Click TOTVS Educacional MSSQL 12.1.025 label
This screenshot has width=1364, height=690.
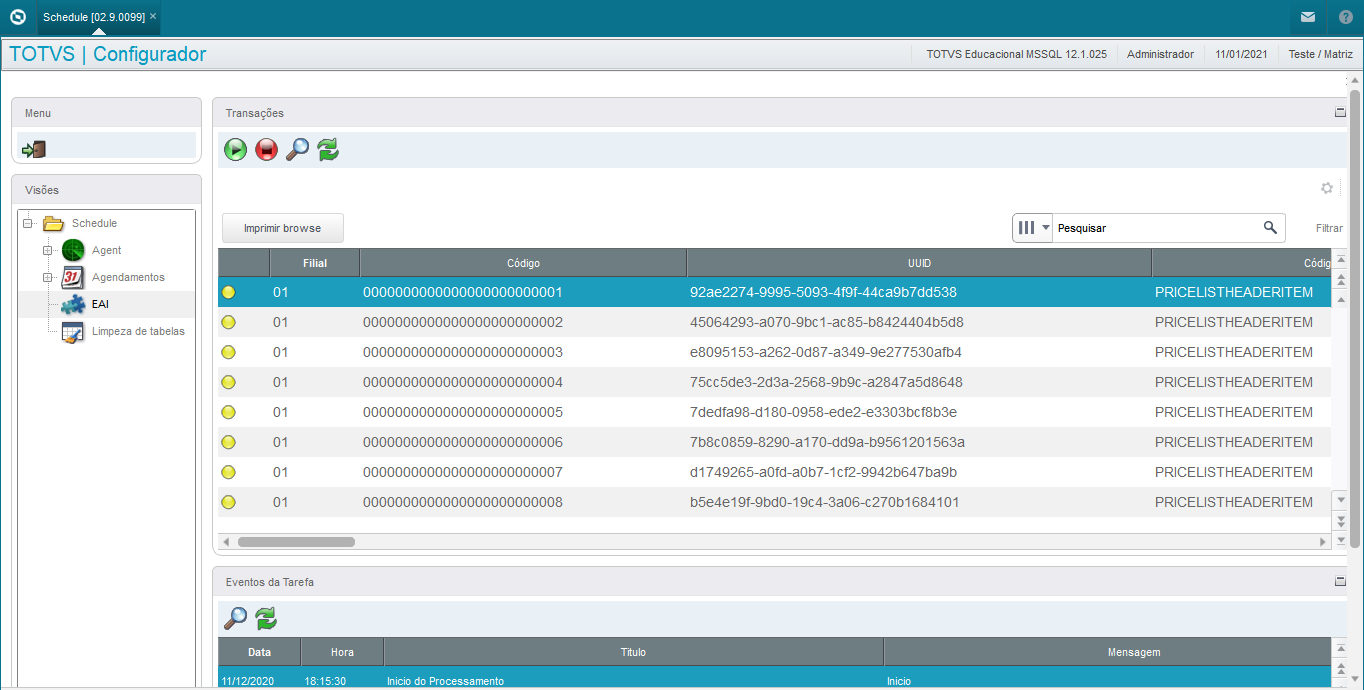(x=1016, y=54)
